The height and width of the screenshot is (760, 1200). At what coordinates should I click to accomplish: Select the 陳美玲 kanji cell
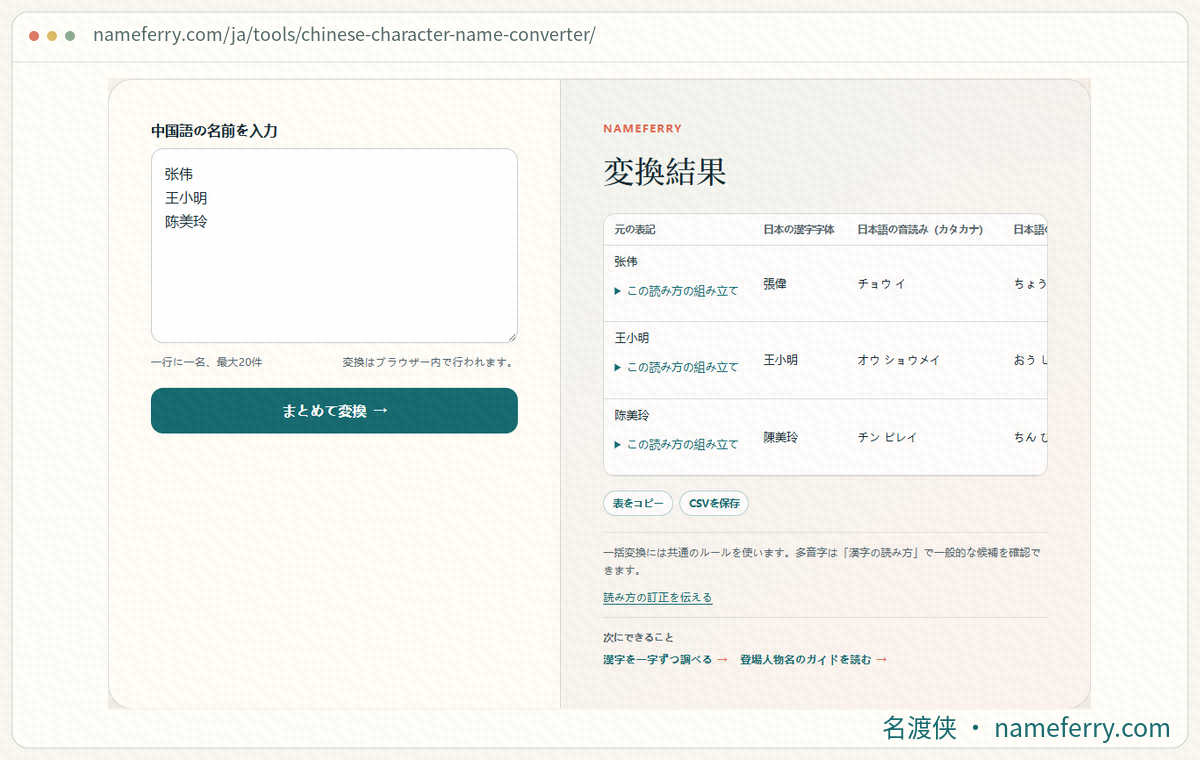(781, 438)
